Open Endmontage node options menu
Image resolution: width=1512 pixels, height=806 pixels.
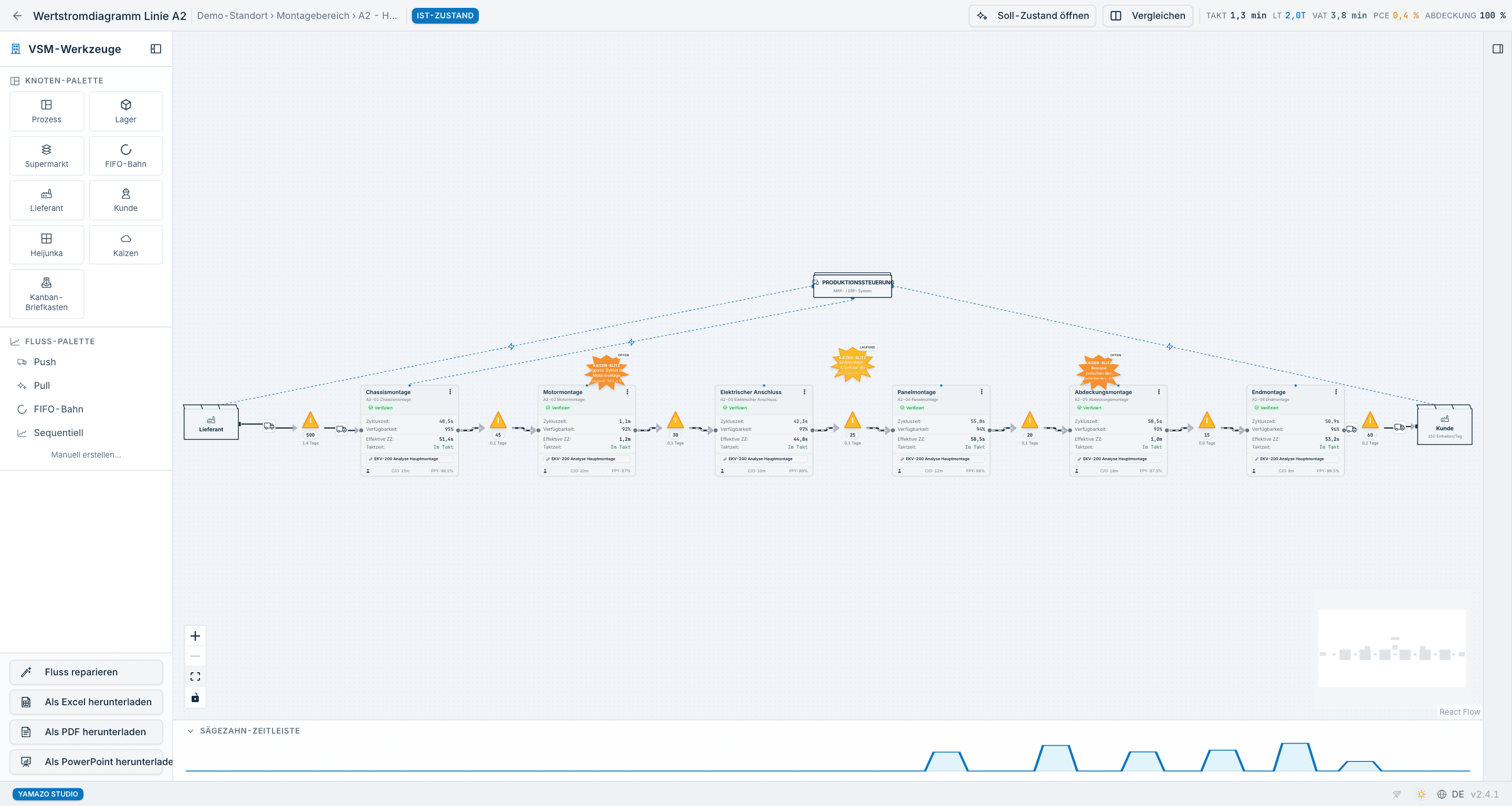(x=1337, y=393)
